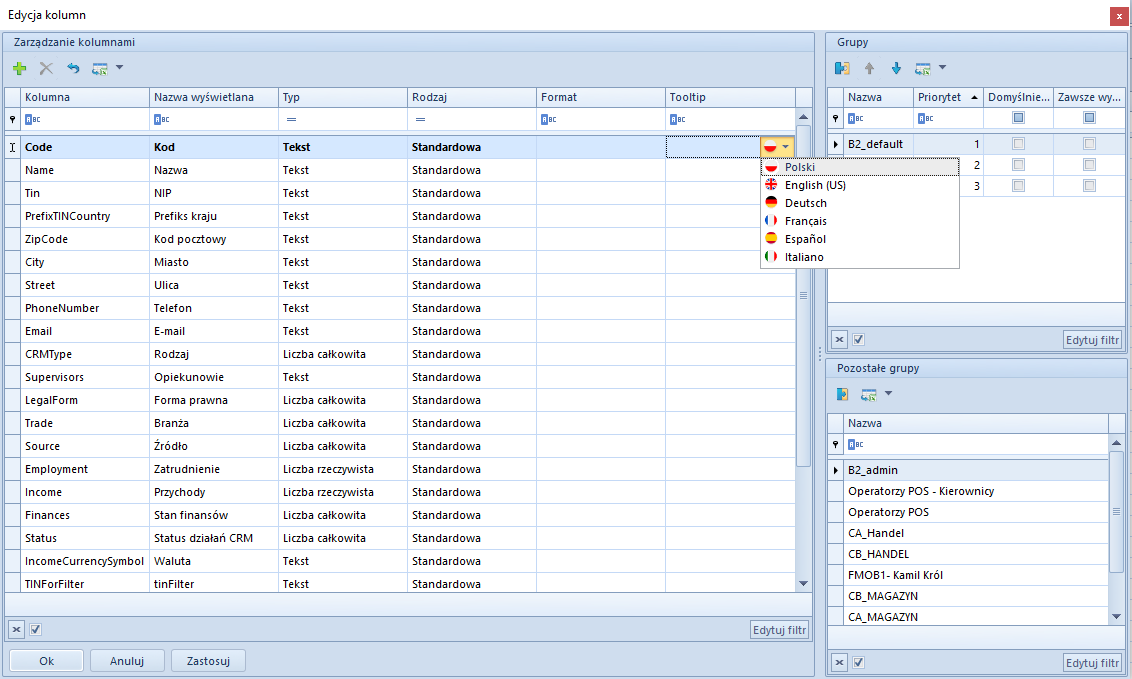Image resolution: width=1132 pixels, height=679 pixels.
Task: Click the clear filter X below the columns table
Action: [x=16, y=629]
